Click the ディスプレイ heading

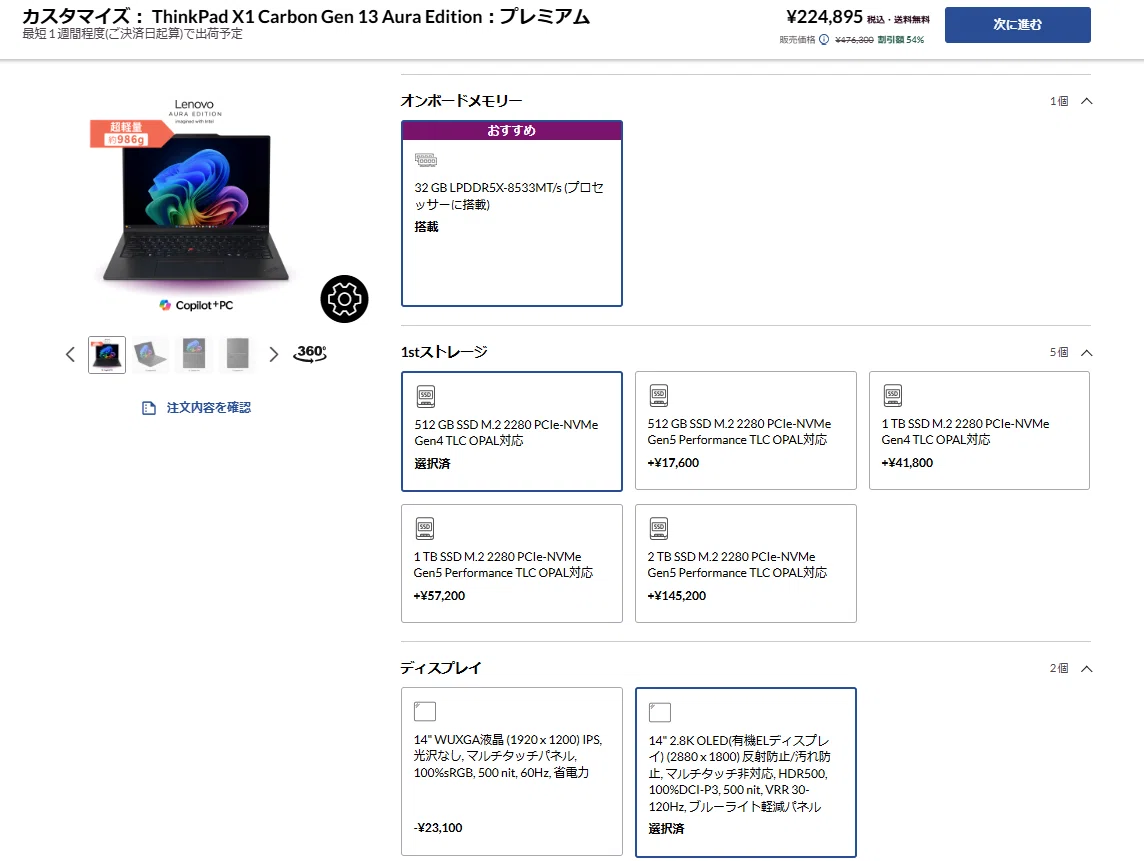point(441,668)
